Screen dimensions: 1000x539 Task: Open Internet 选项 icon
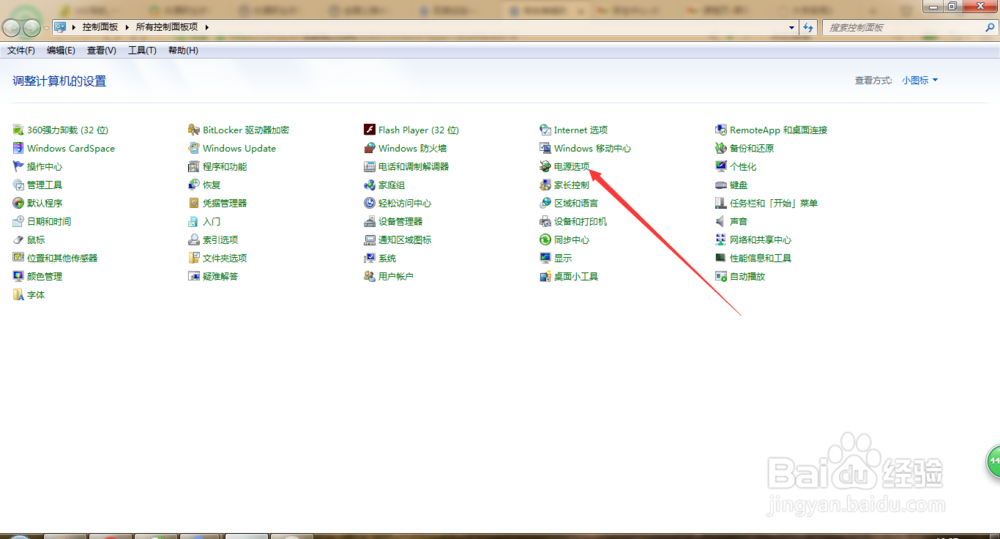tap(545, 130)
